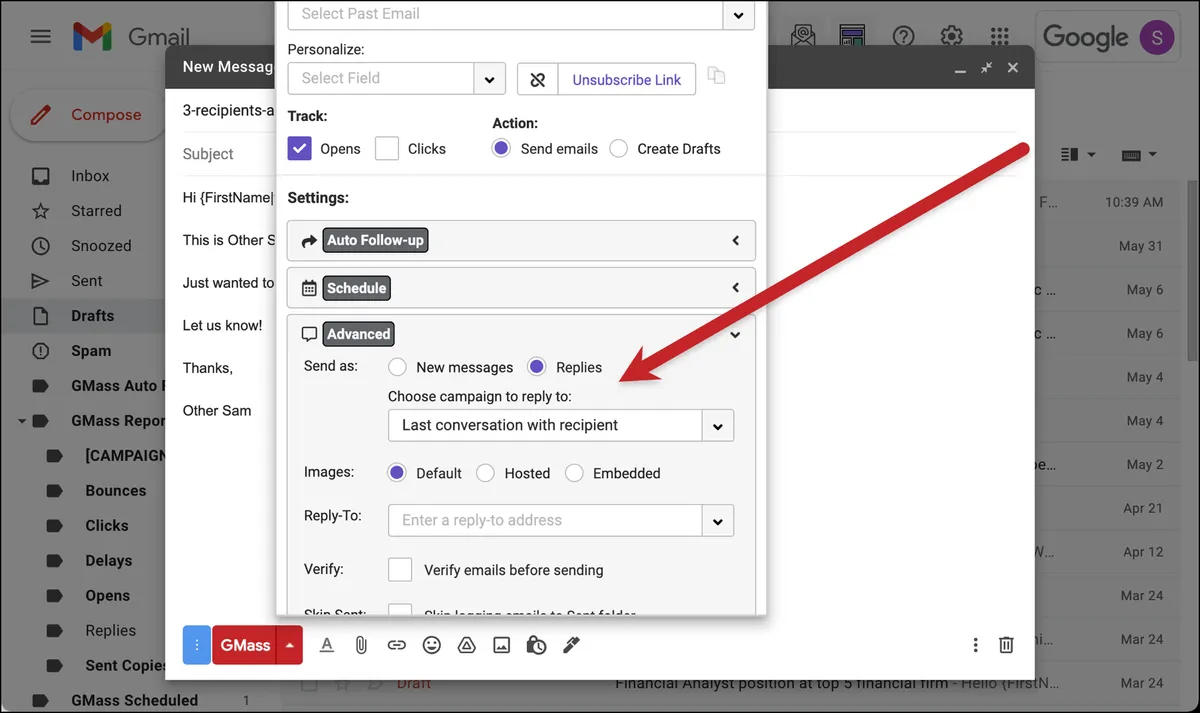This screenshot has height=713, width=1200.
Task: Open more options in the compose toolbar
Action: point(975,645)
